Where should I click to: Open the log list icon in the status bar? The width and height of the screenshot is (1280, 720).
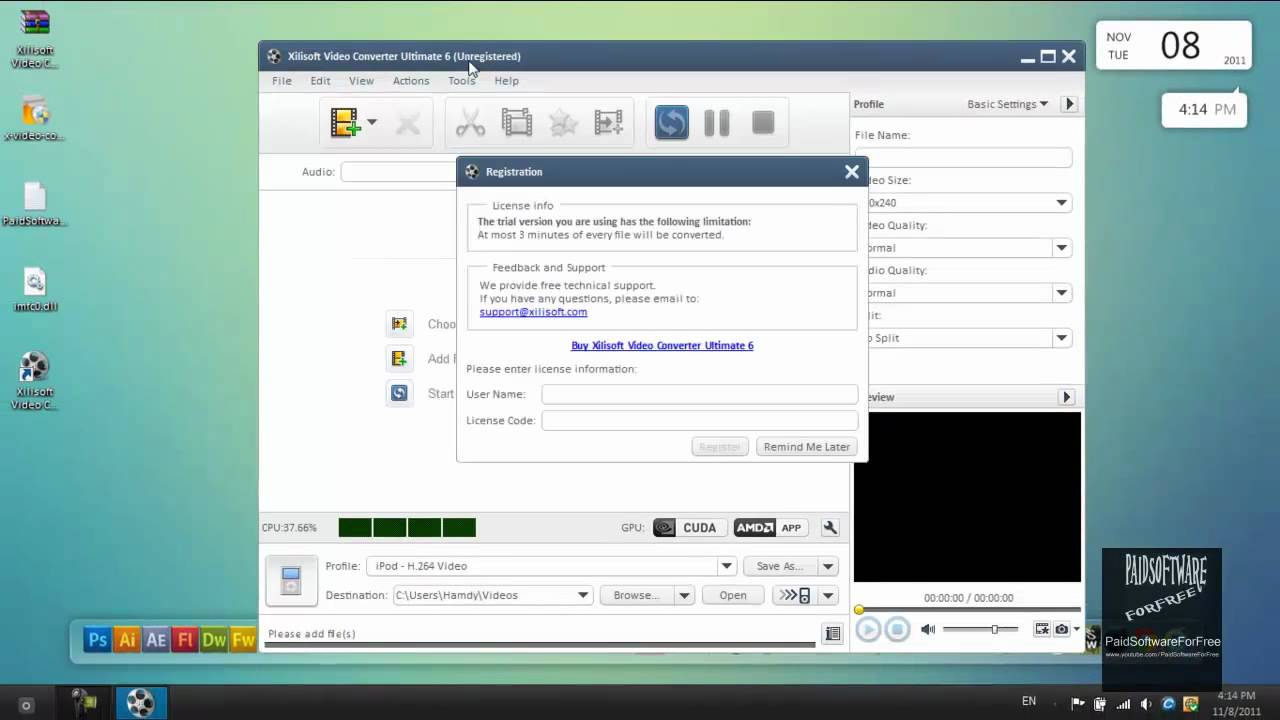(x=832, y=633)
